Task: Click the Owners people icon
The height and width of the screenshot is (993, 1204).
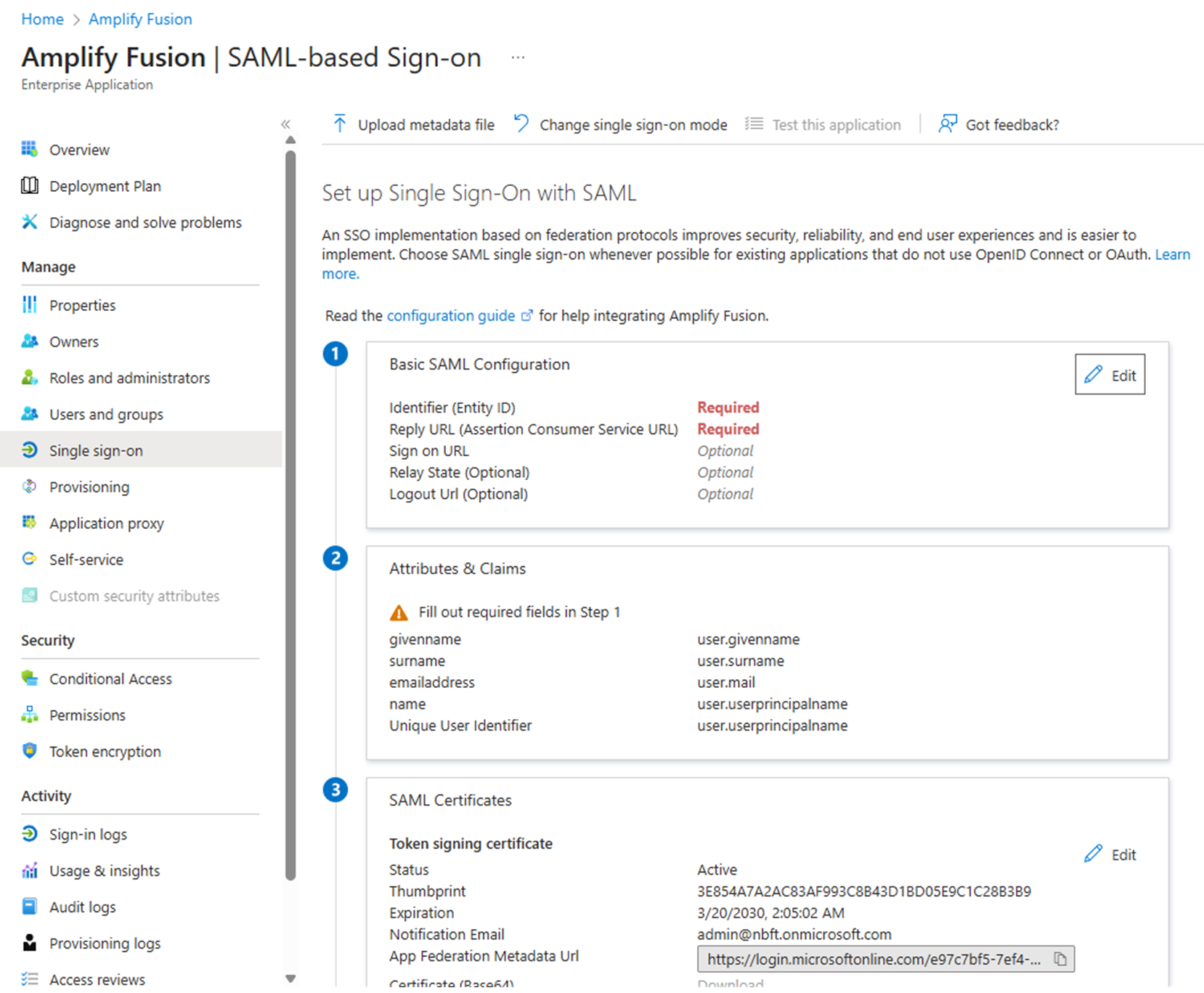Action: point(29,341)
